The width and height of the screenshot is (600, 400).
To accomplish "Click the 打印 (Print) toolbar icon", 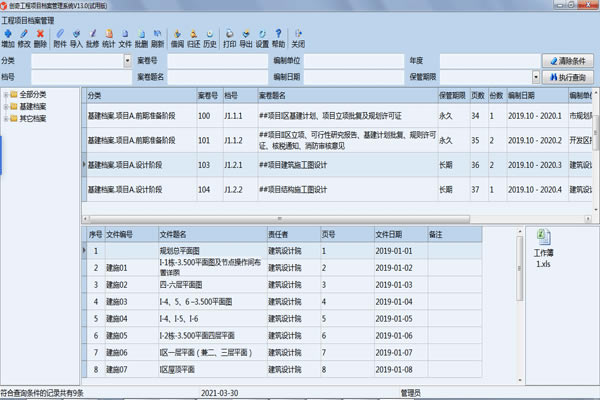I will point(230,38).
